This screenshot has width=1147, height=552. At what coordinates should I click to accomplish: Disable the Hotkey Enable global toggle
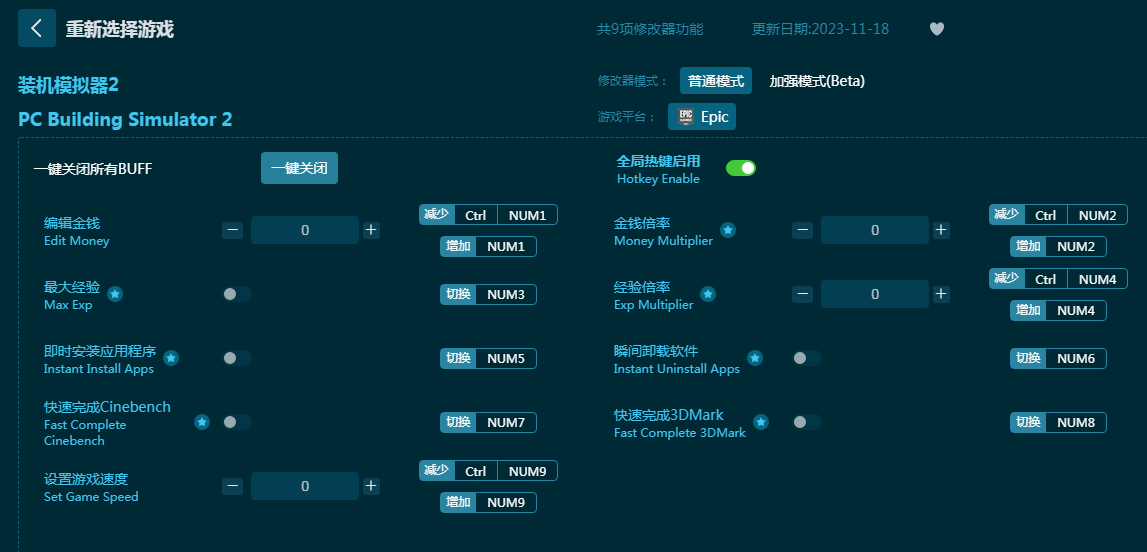click(x=740, y=168)
